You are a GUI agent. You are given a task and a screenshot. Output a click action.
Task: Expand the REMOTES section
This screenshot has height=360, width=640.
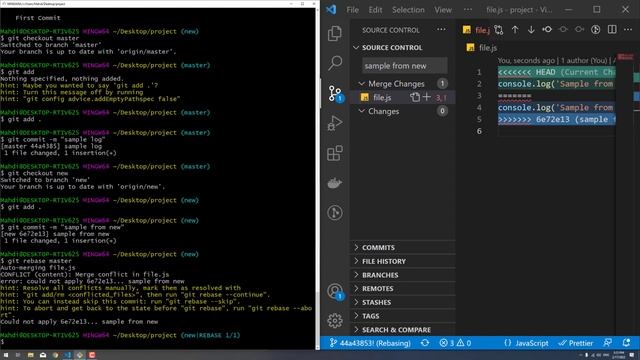click(x=402, y=289)
